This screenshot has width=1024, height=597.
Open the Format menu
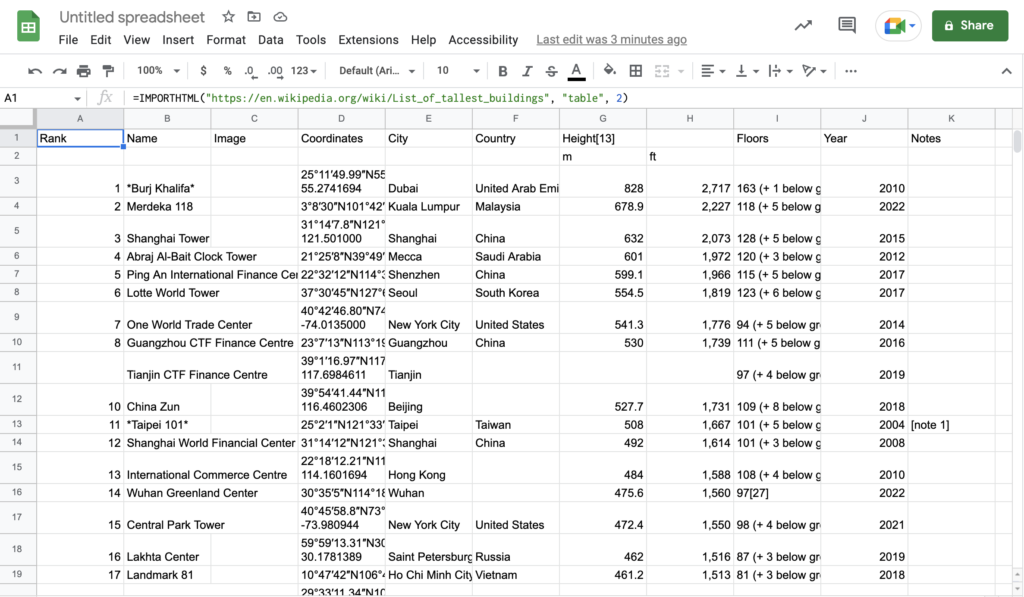226,40
